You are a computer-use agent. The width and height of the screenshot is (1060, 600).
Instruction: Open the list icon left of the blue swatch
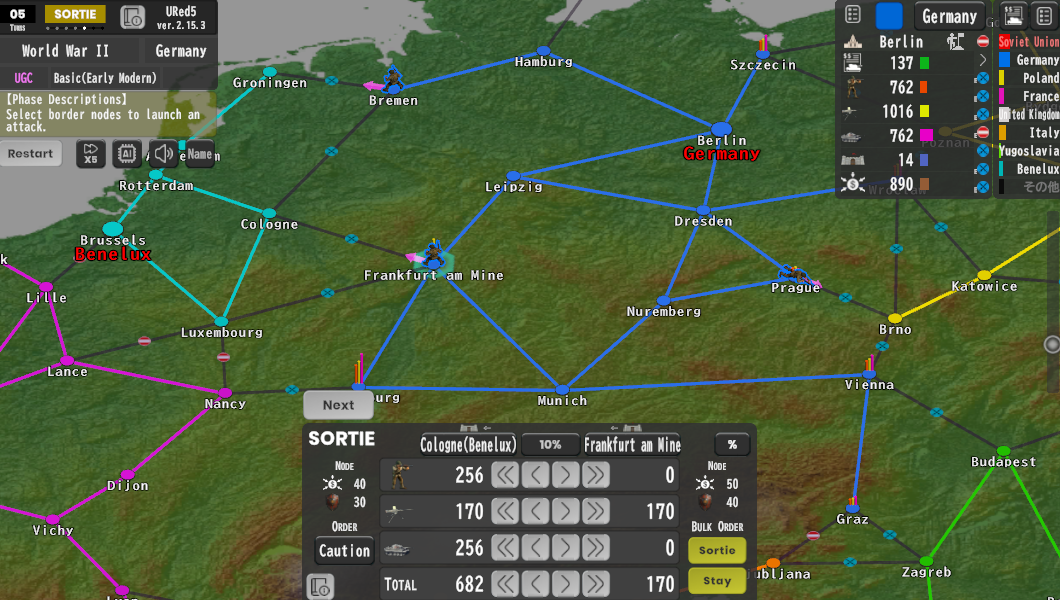tap(853, 14)
